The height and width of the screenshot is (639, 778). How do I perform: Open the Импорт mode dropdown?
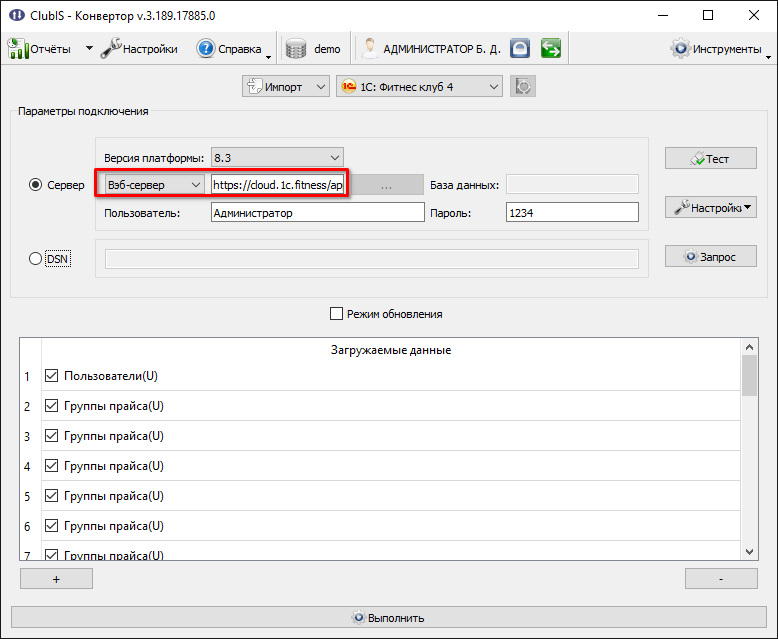pyautogui.click(x=286, y=87)
